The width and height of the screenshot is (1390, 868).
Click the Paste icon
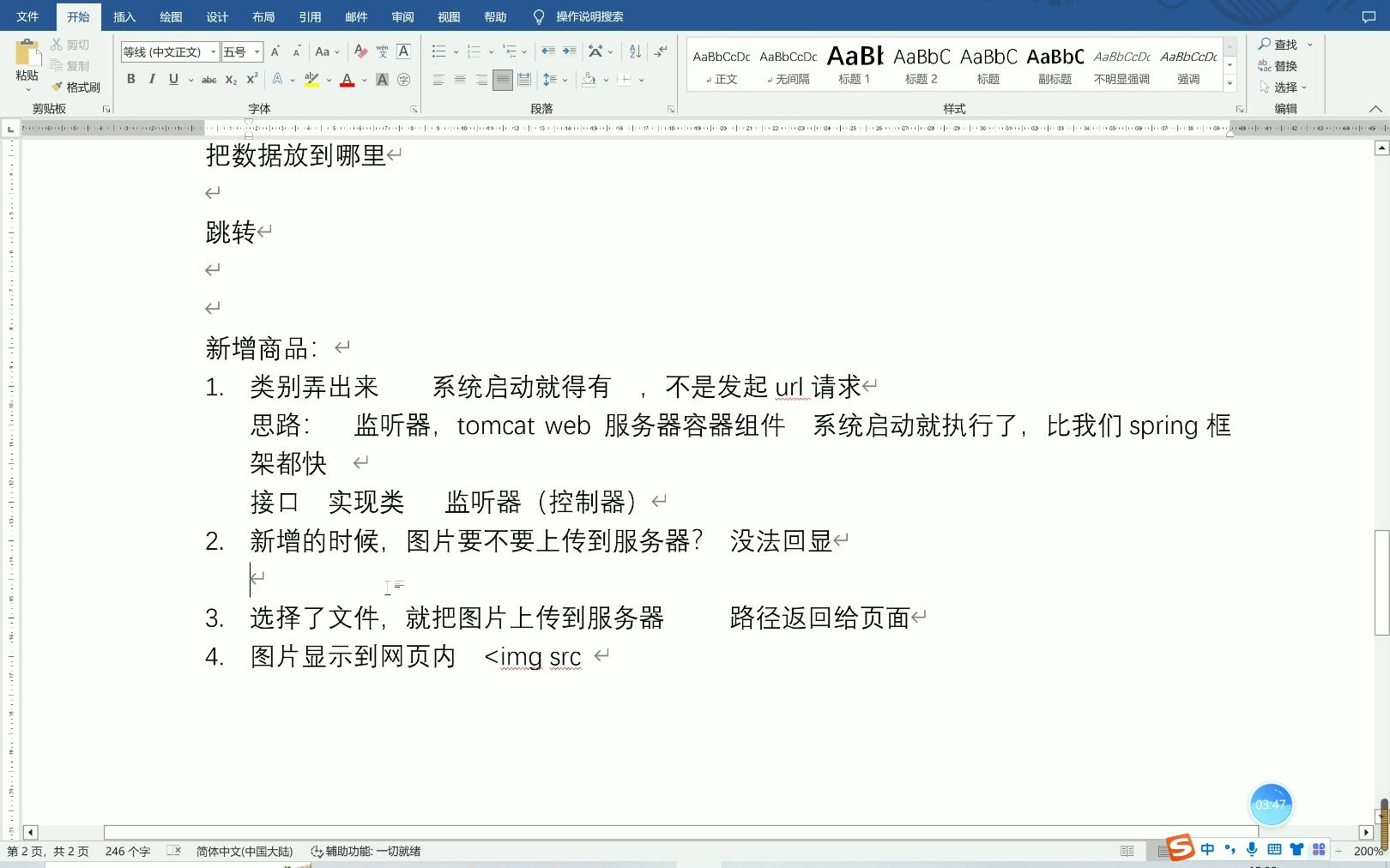(x=27, y=53)
